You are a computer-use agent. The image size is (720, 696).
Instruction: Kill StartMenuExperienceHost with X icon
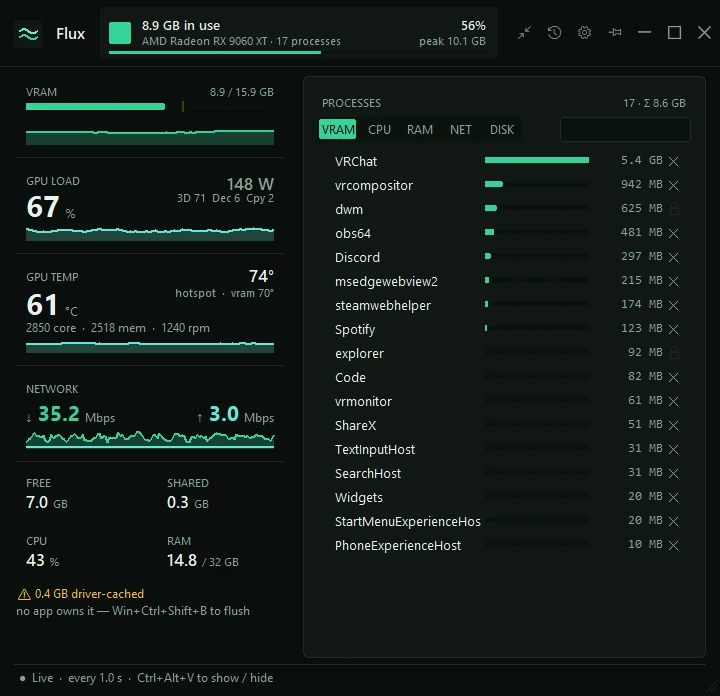coord(673,521)
